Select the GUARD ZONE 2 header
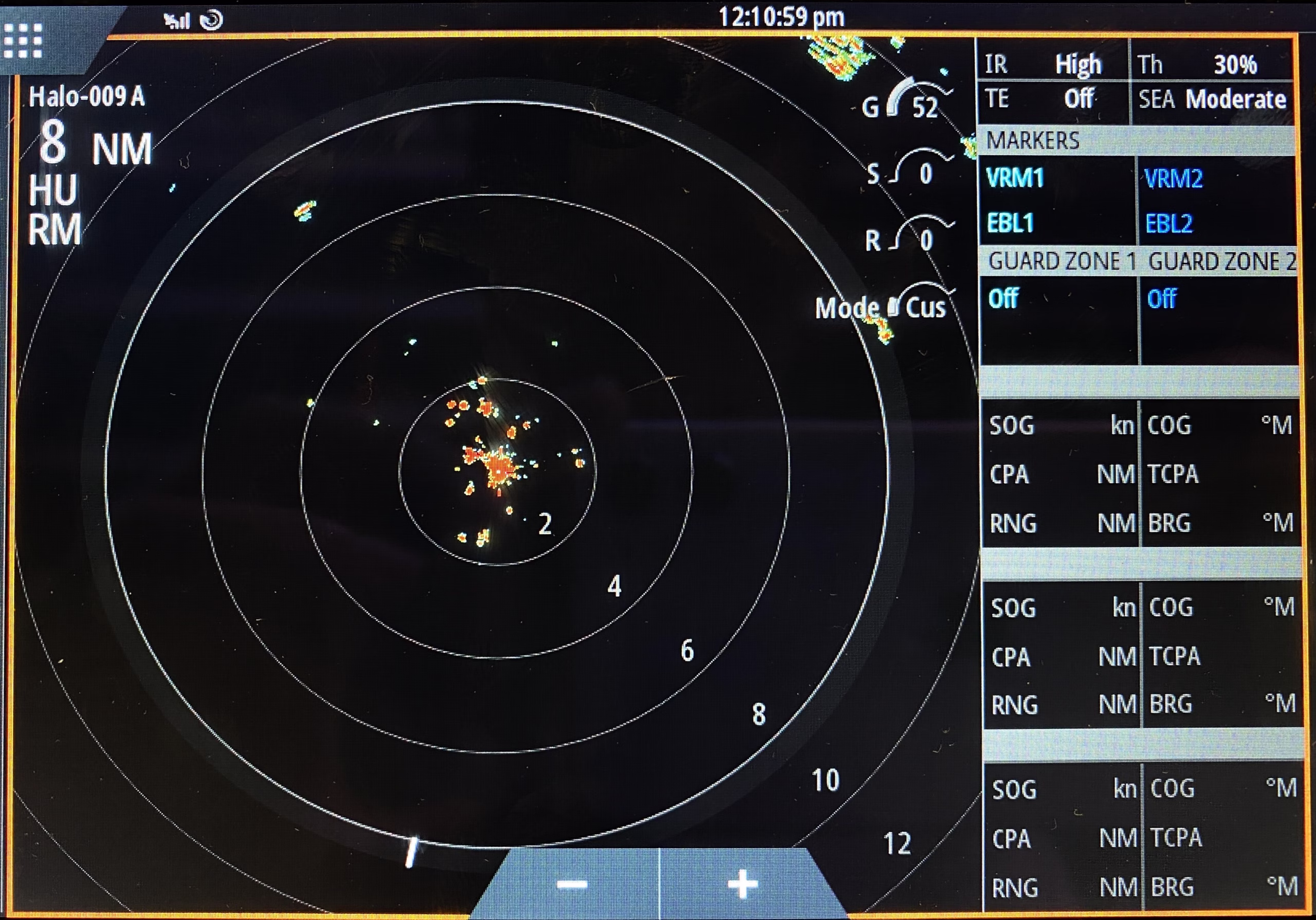This screenshot has height=920, width=1316. point(1222,262)
